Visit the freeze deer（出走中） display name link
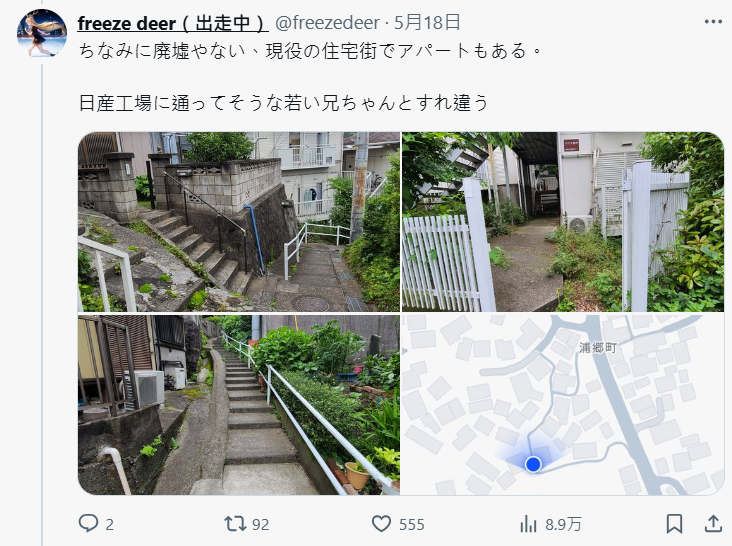Image resolution: width=732 pixels, height=546 pixels. (x=173, y=23)
